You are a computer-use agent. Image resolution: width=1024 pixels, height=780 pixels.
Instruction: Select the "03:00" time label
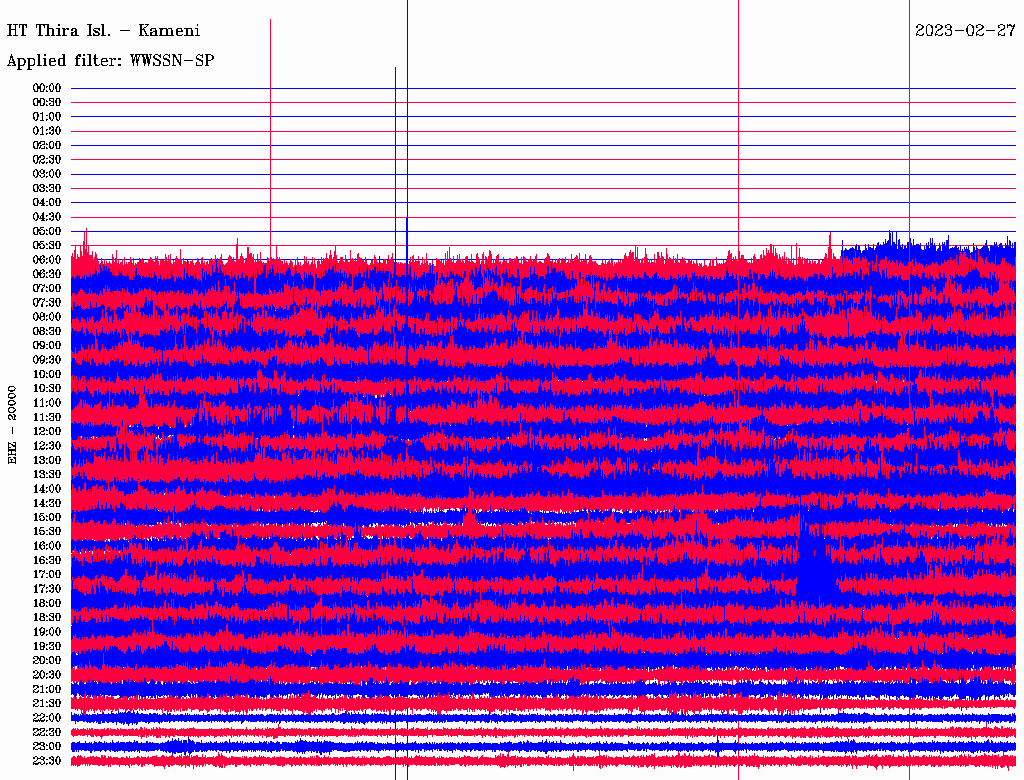click(x=47, y=174)
